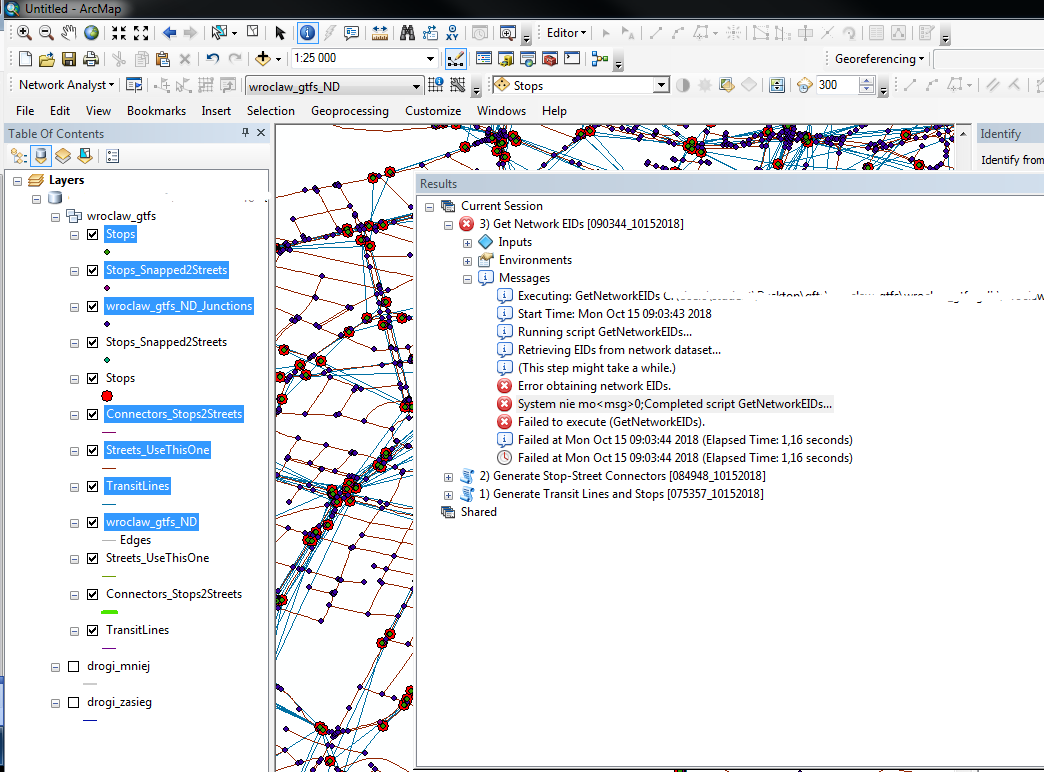Open the Selection menu
Viewport: 1044px width, 772px height.
point(270,111)
